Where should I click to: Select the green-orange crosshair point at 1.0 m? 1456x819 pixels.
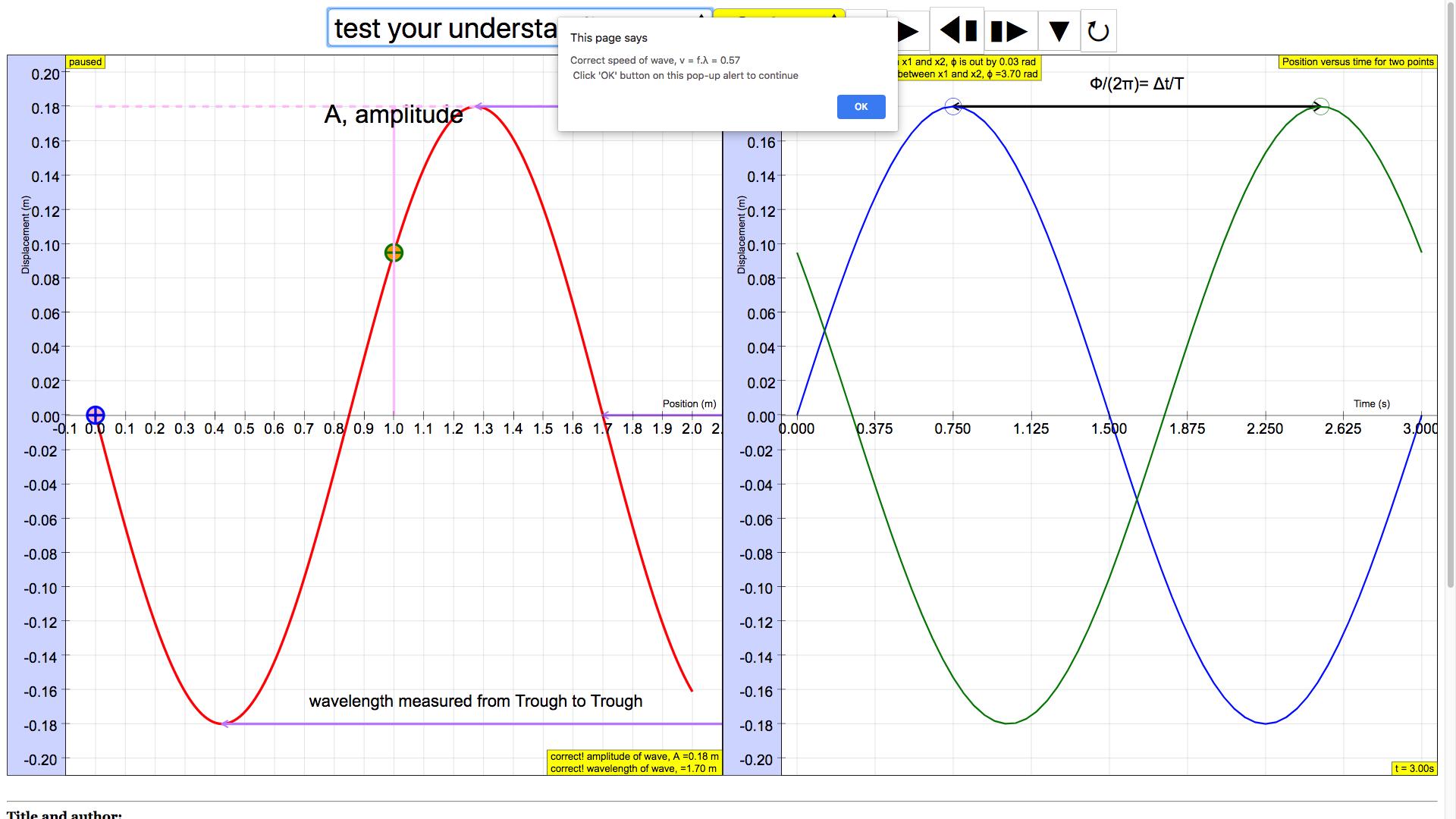394,253
